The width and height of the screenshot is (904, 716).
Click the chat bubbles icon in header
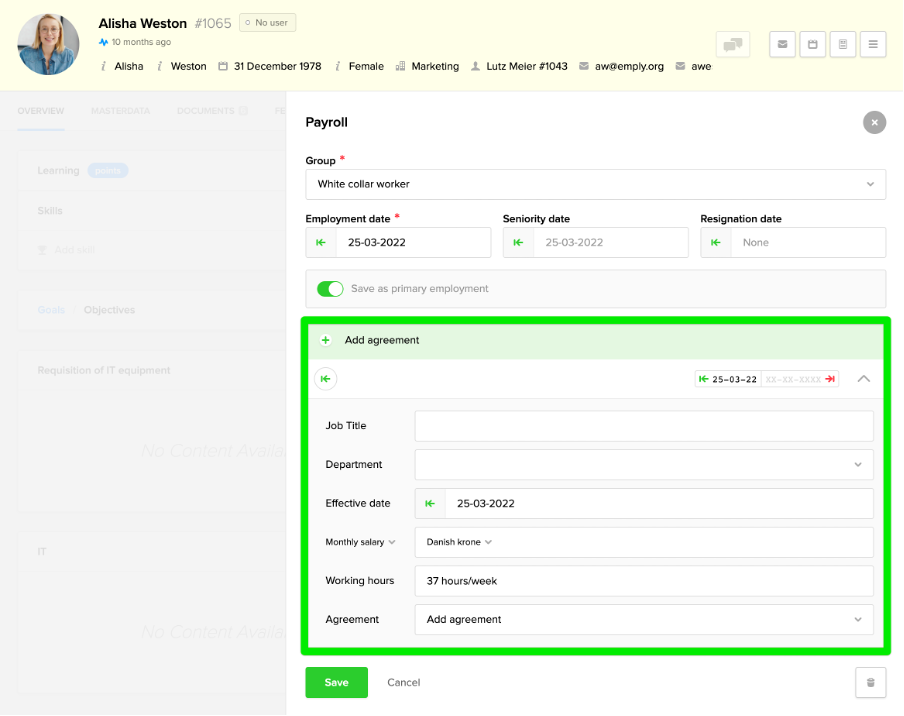(733, 45)
